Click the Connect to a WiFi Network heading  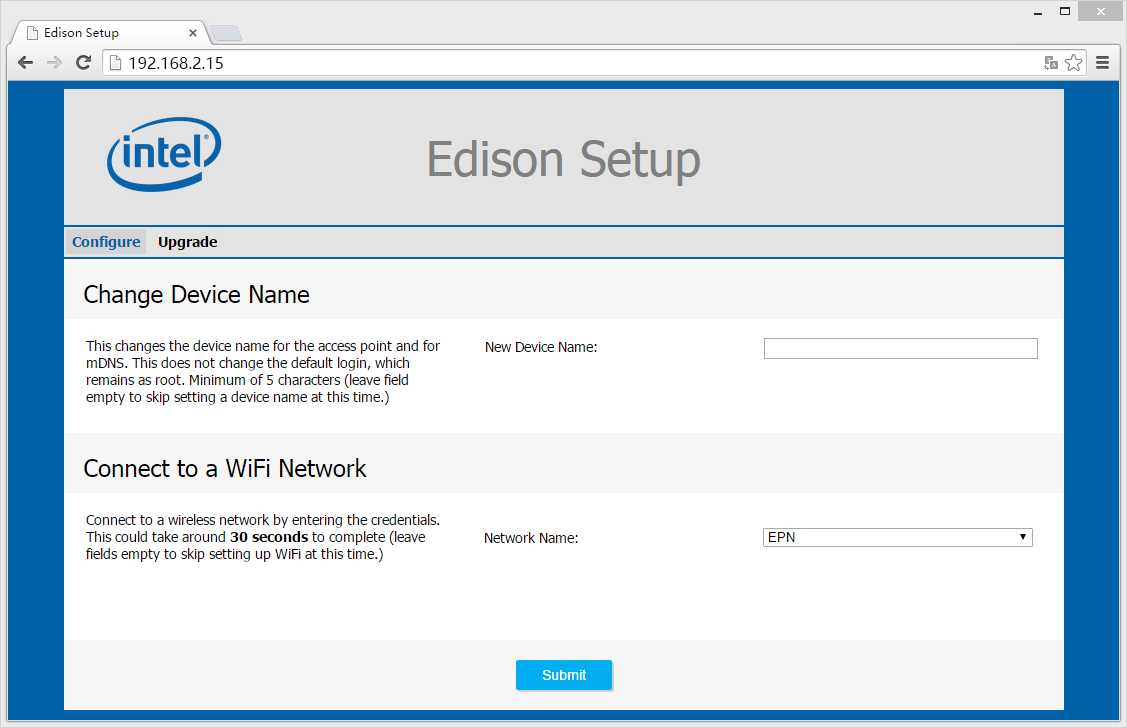225,469
